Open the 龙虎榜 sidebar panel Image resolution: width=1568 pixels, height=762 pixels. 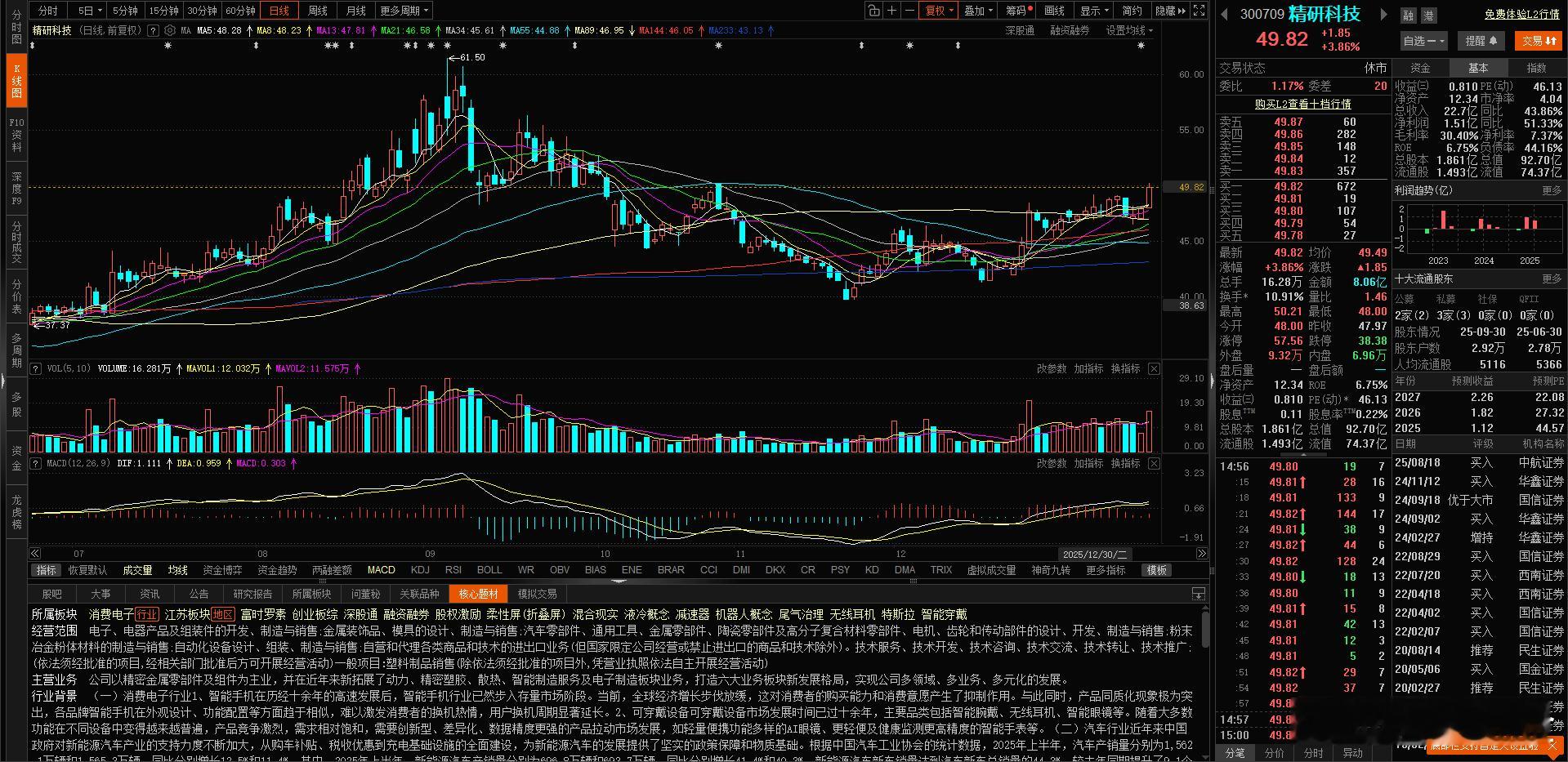click(x=16, y=512)
